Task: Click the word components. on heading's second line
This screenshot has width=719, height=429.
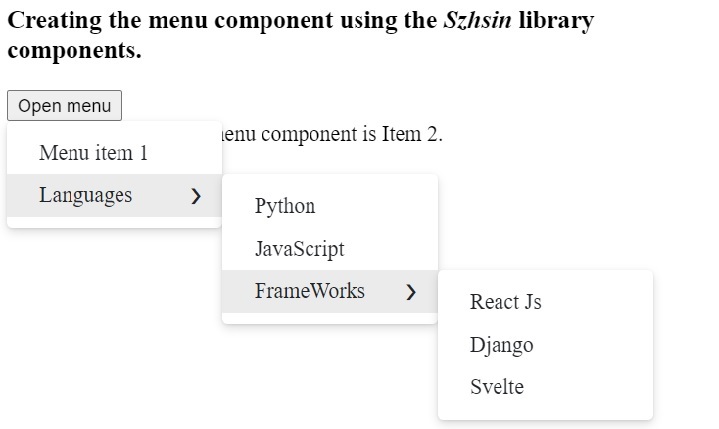Action: point(74,51)
